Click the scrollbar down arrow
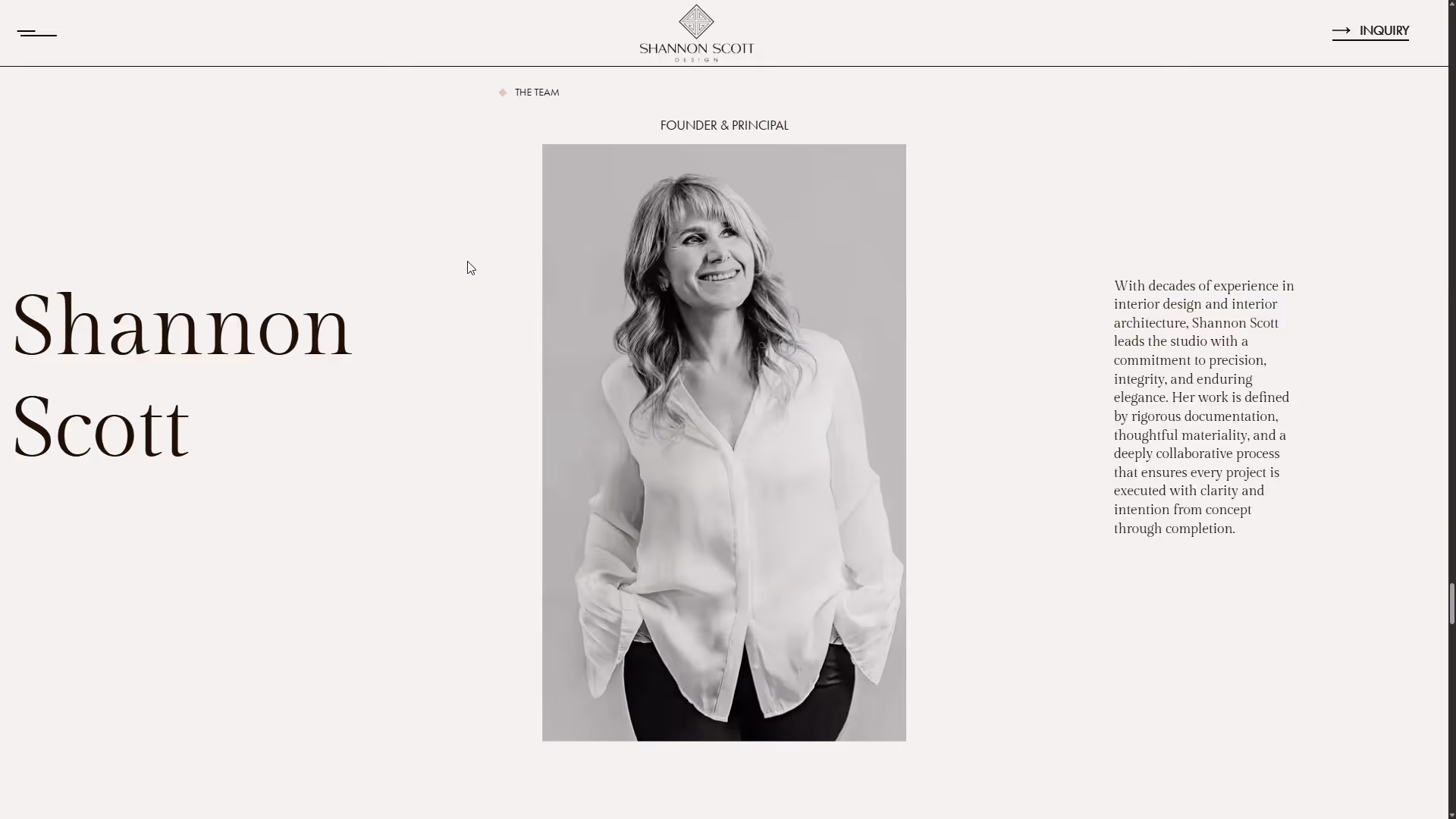Viewport: 1456px width, 819px height. click(x=1451, y=814)
